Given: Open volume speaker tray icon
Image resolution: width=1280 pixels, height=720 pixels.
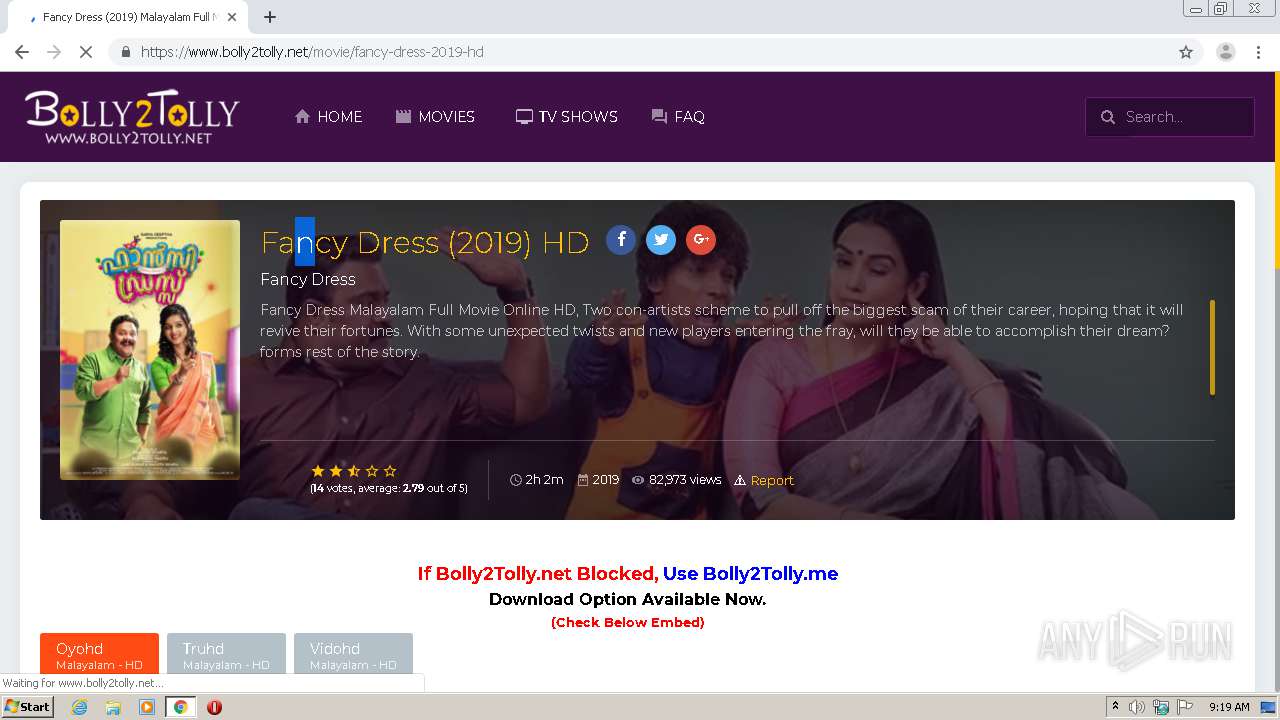Looking at the screenshot, I should coord(1137,707).
